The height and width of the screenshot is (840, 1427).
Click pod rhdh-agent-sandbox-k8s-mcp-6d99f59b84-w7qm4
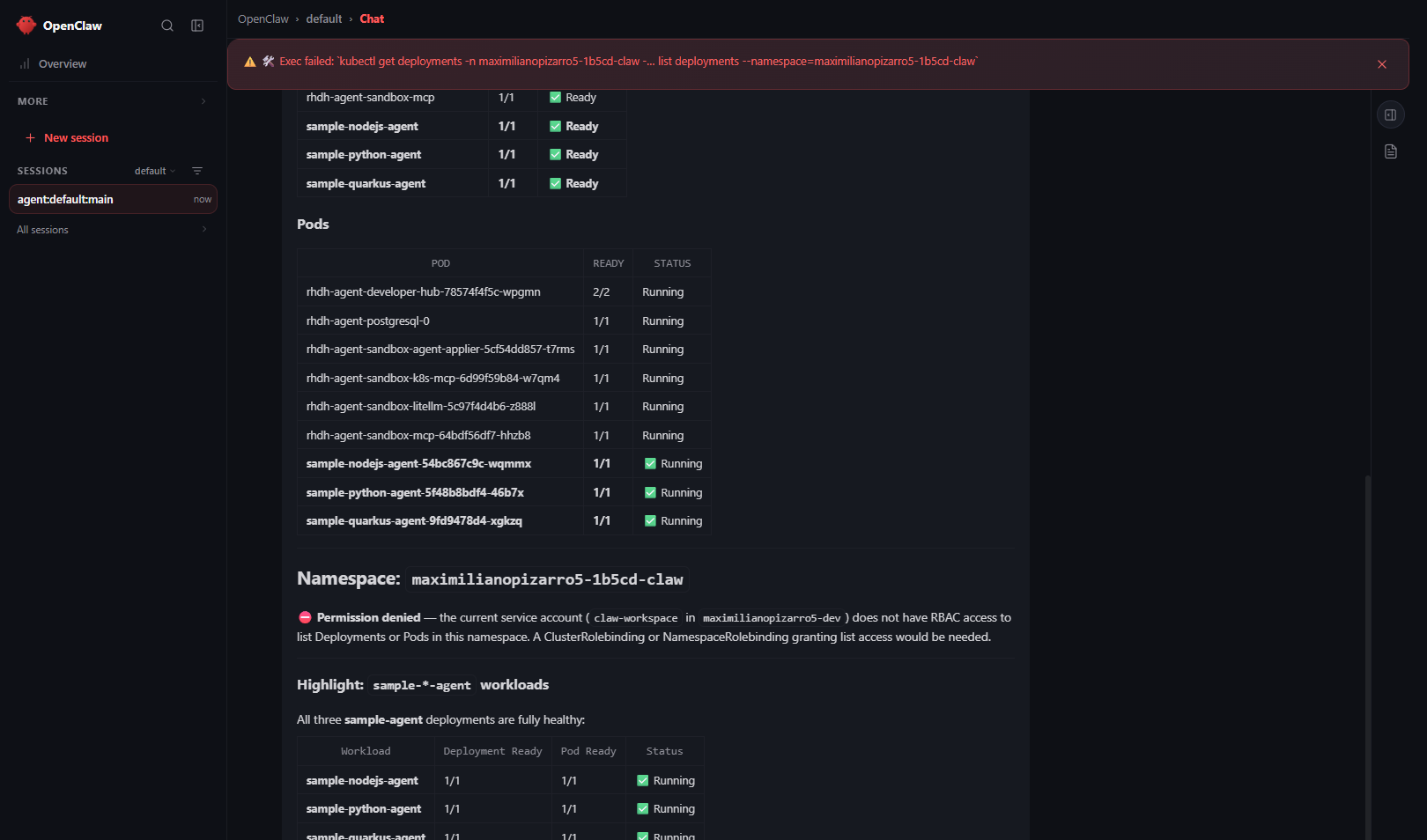tap(433, 378)
